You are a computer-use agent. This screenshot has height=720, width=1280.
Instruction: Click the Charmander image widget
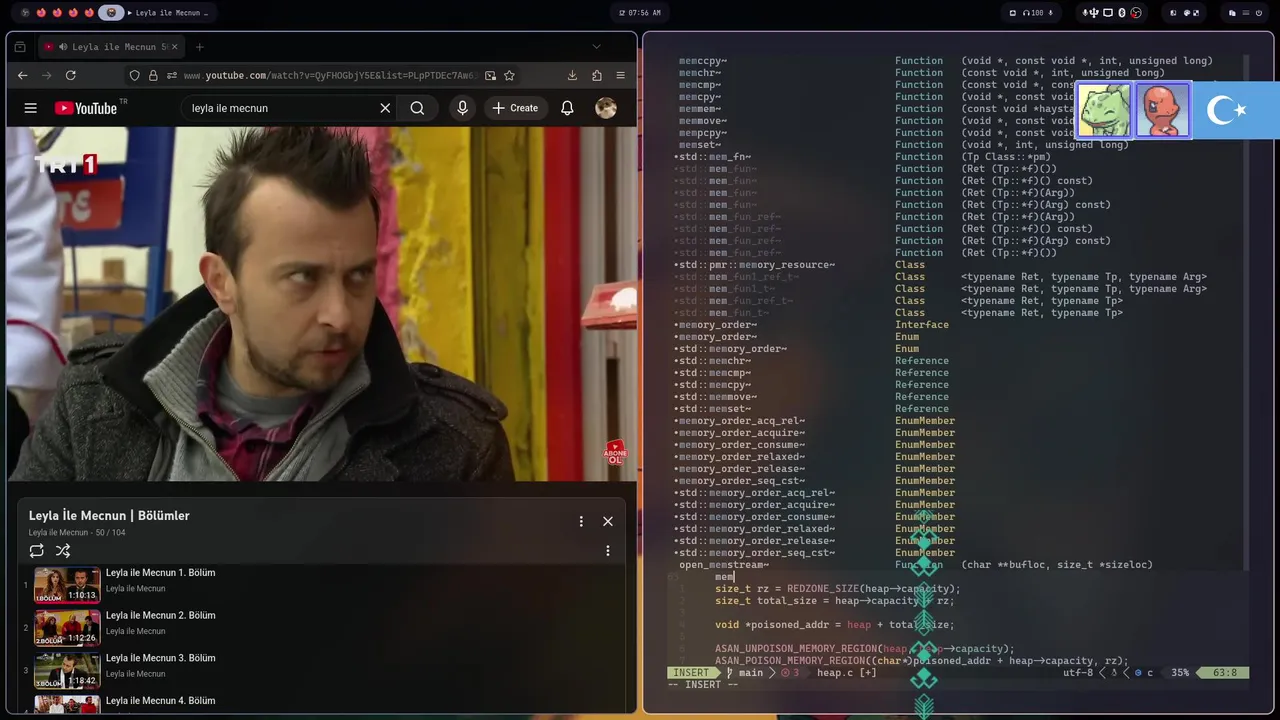[1162, 110]
